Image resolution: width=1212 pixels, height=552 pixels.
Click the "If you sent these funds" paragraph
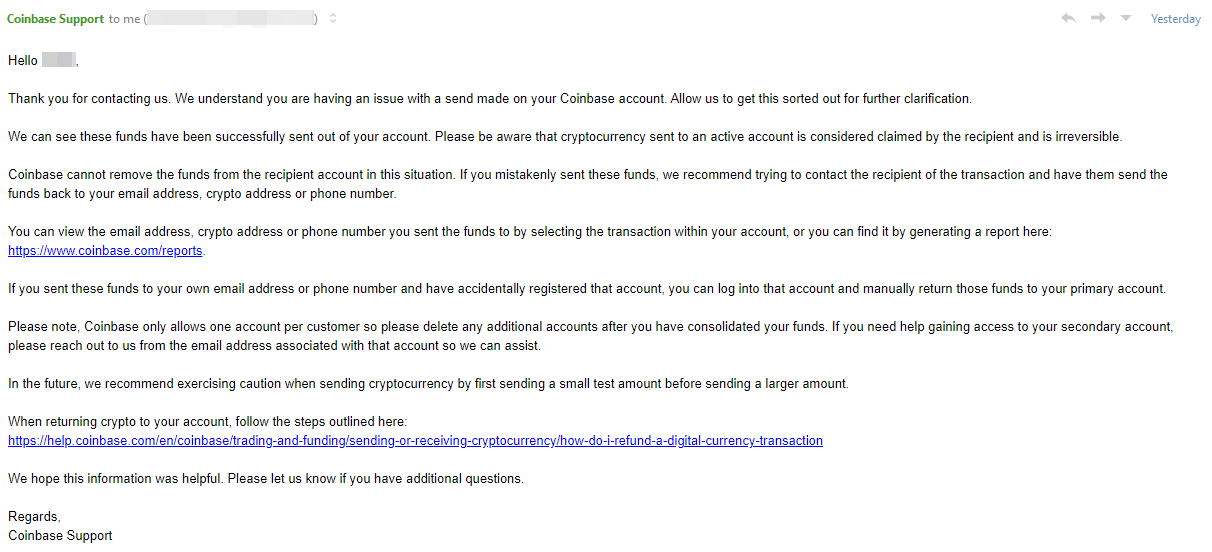pyautogui.click(x=587, y=289)
